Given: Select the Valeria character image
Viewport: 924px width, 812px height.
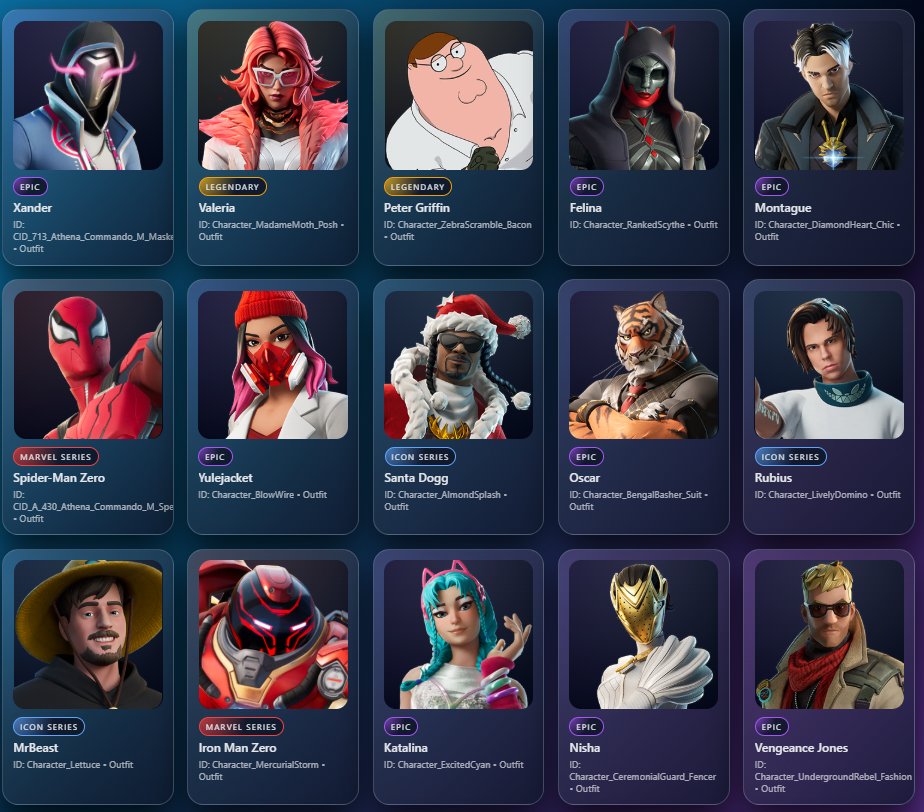Looking at the screenshot, I should click(273, 95).
